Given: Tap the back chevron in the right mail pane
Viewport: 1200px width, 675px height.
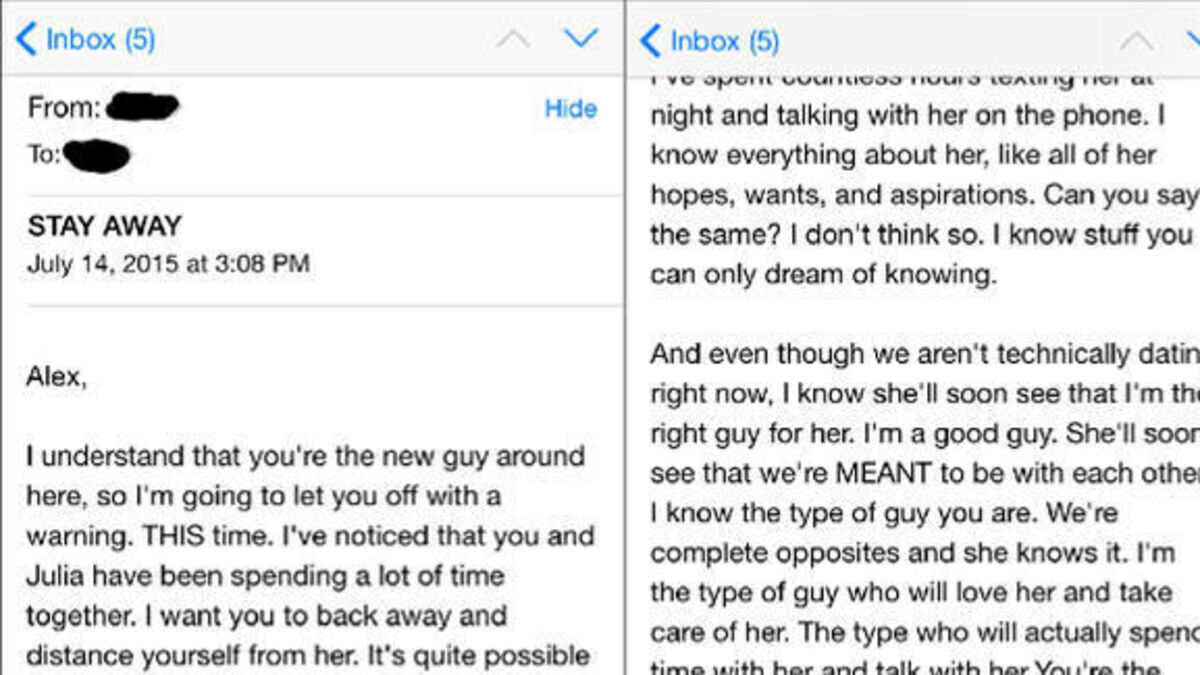Looking at the screenshot, I should click(649, 41).
